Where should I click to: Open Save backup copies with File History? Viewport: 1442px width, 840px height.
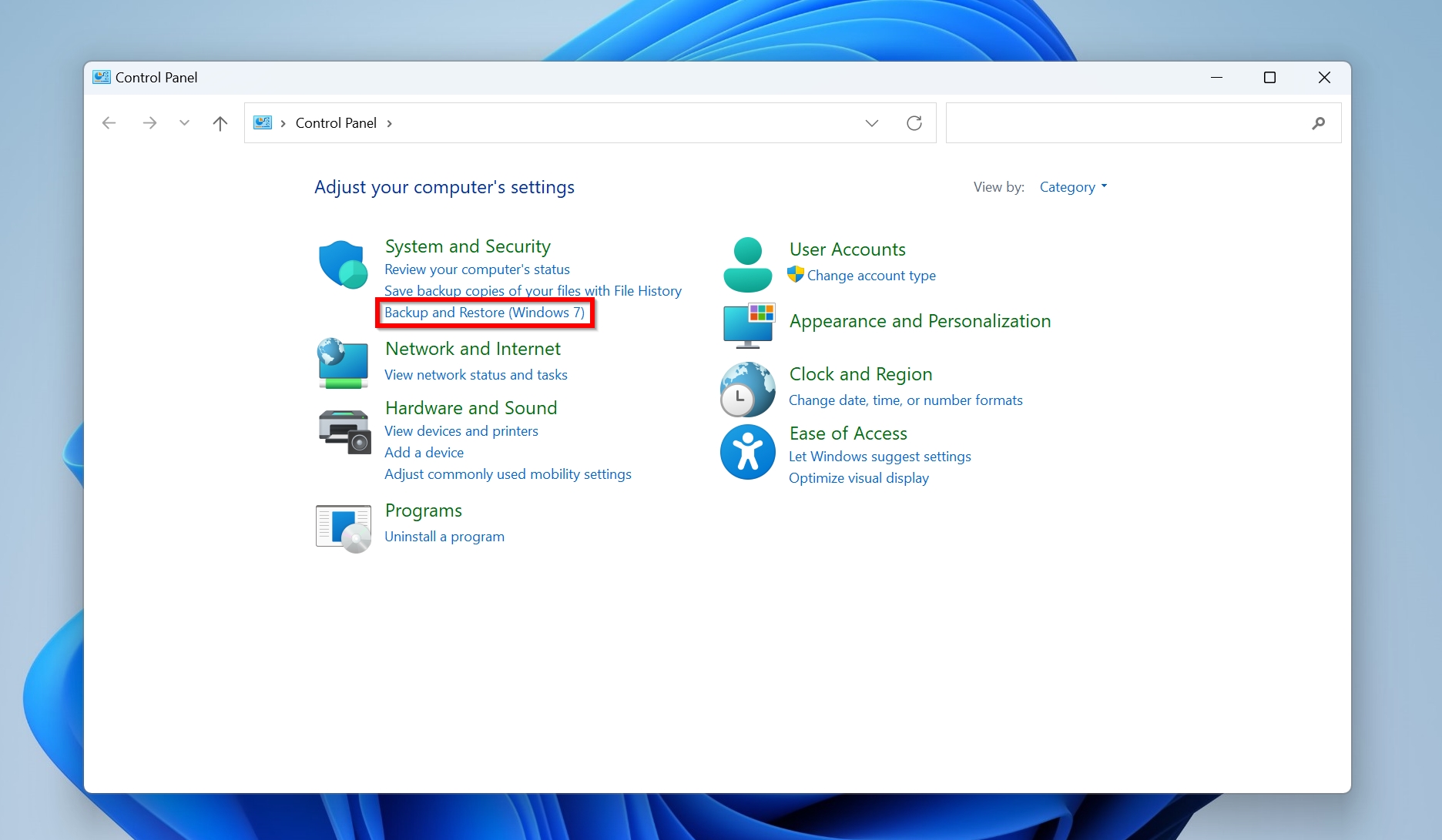pyautogui.click(x=533, y=290)
